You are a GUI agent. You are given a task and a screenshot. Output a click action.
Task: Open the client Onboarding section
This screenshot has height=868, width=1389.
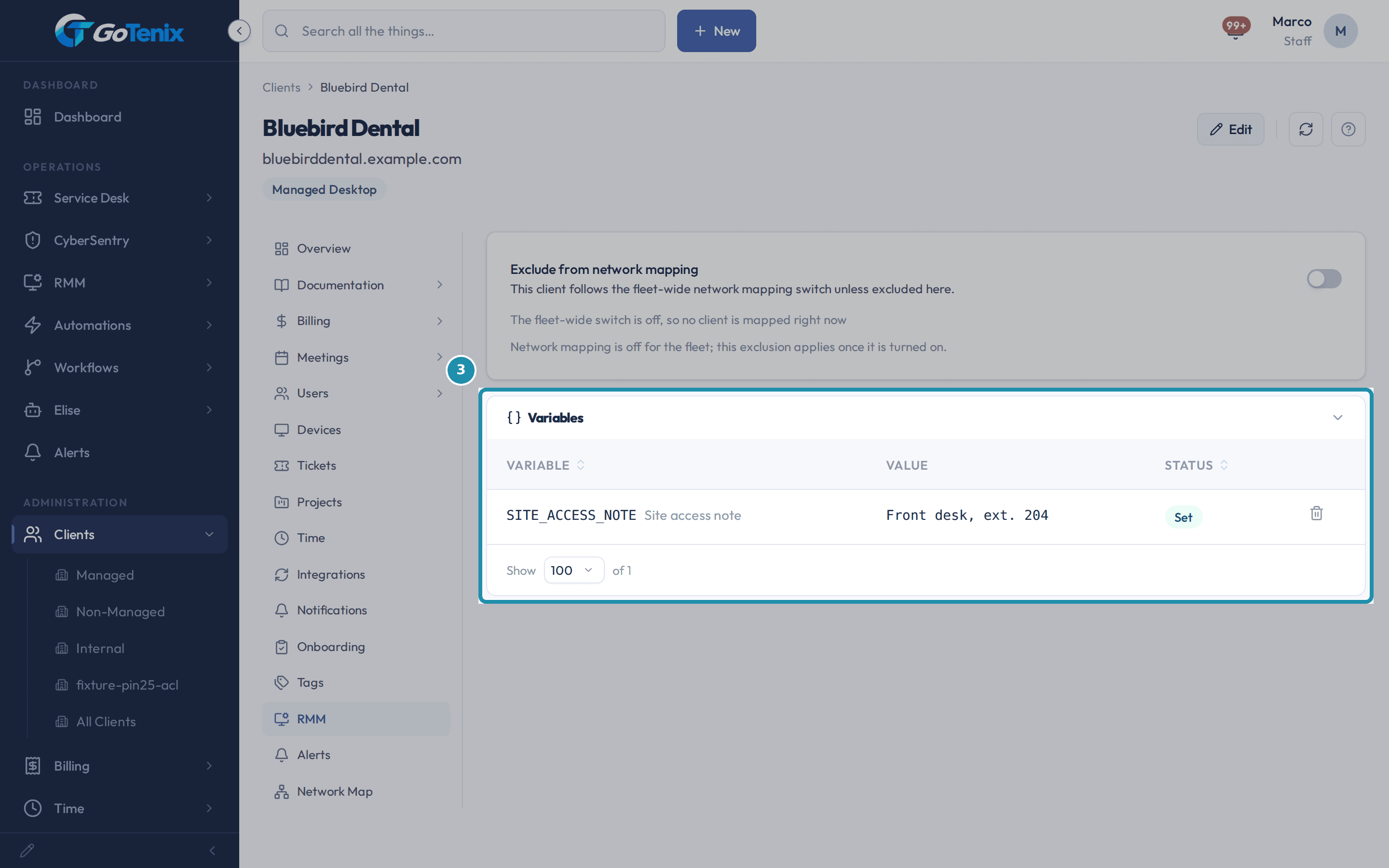[x=356, y=647]
